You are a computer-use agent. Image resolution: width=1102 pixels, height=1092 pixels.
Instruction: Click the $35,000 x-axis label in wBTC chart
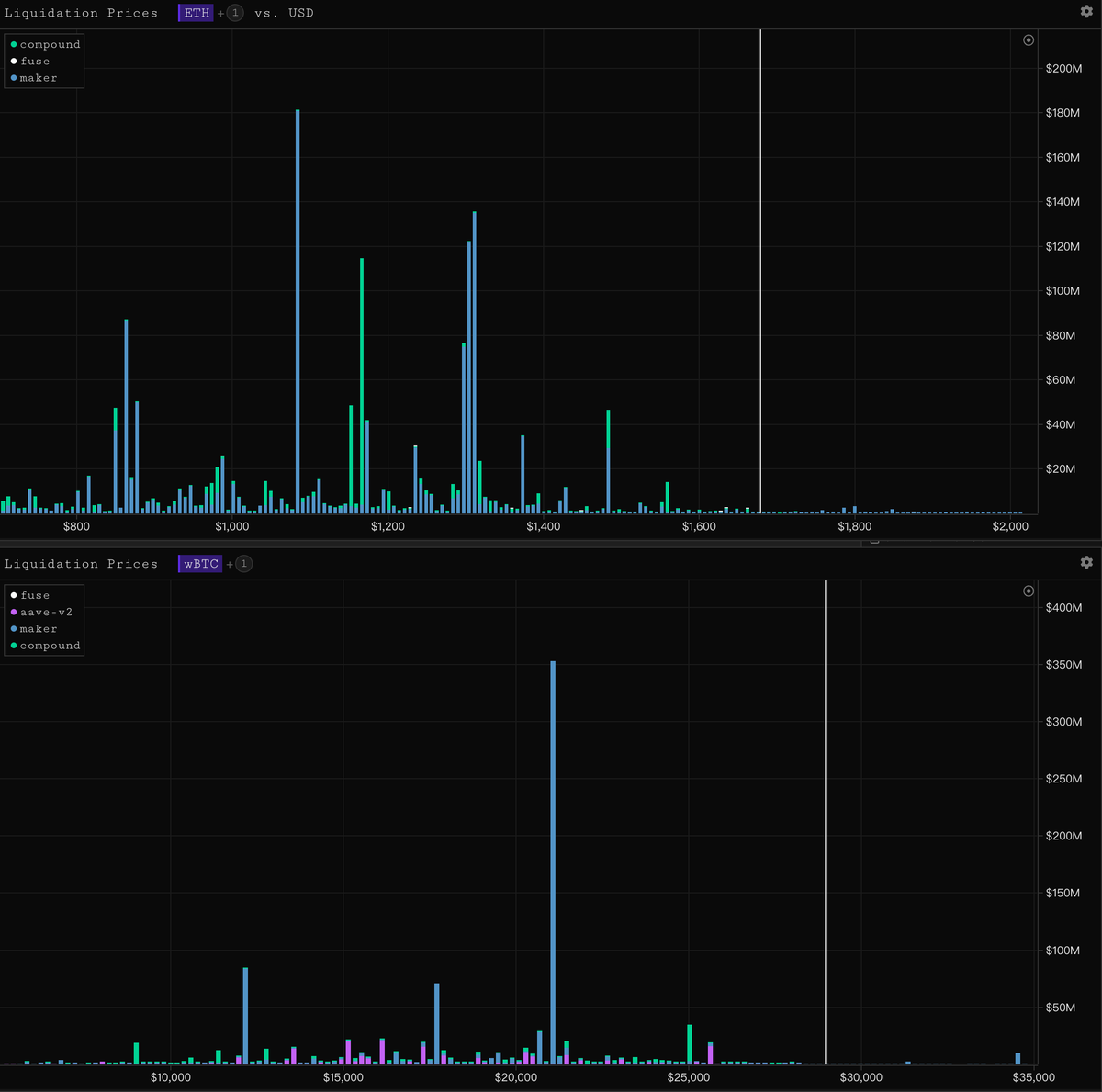click(x=1034, y=1077)
